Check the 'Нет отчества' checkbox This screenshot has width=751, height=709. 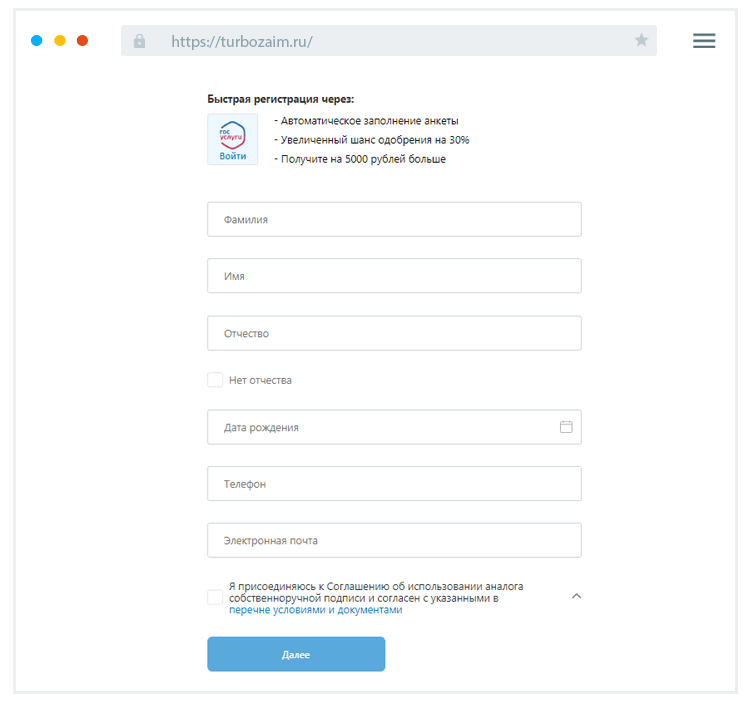(215, 380)
